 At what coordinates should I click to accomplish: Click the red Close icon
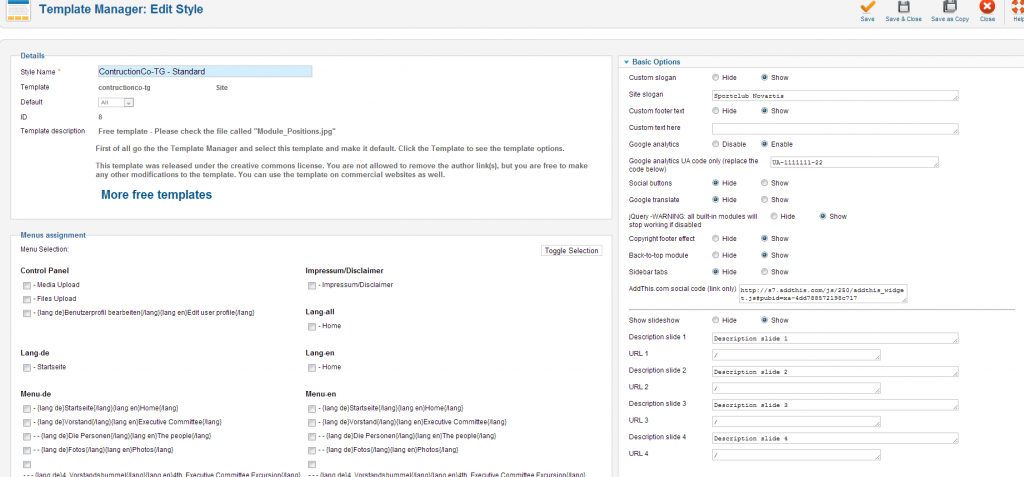tap(987, 9)
